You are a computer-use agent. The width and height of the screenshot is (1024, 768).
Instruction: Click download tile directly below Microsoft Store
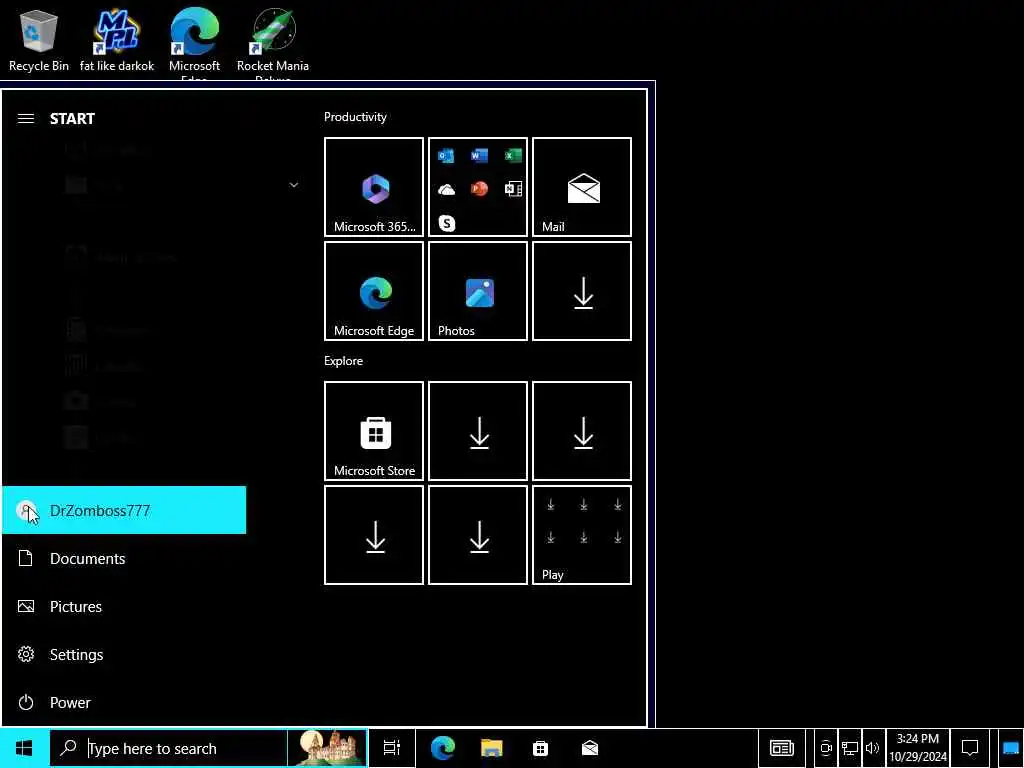click(x=374, y=535)
